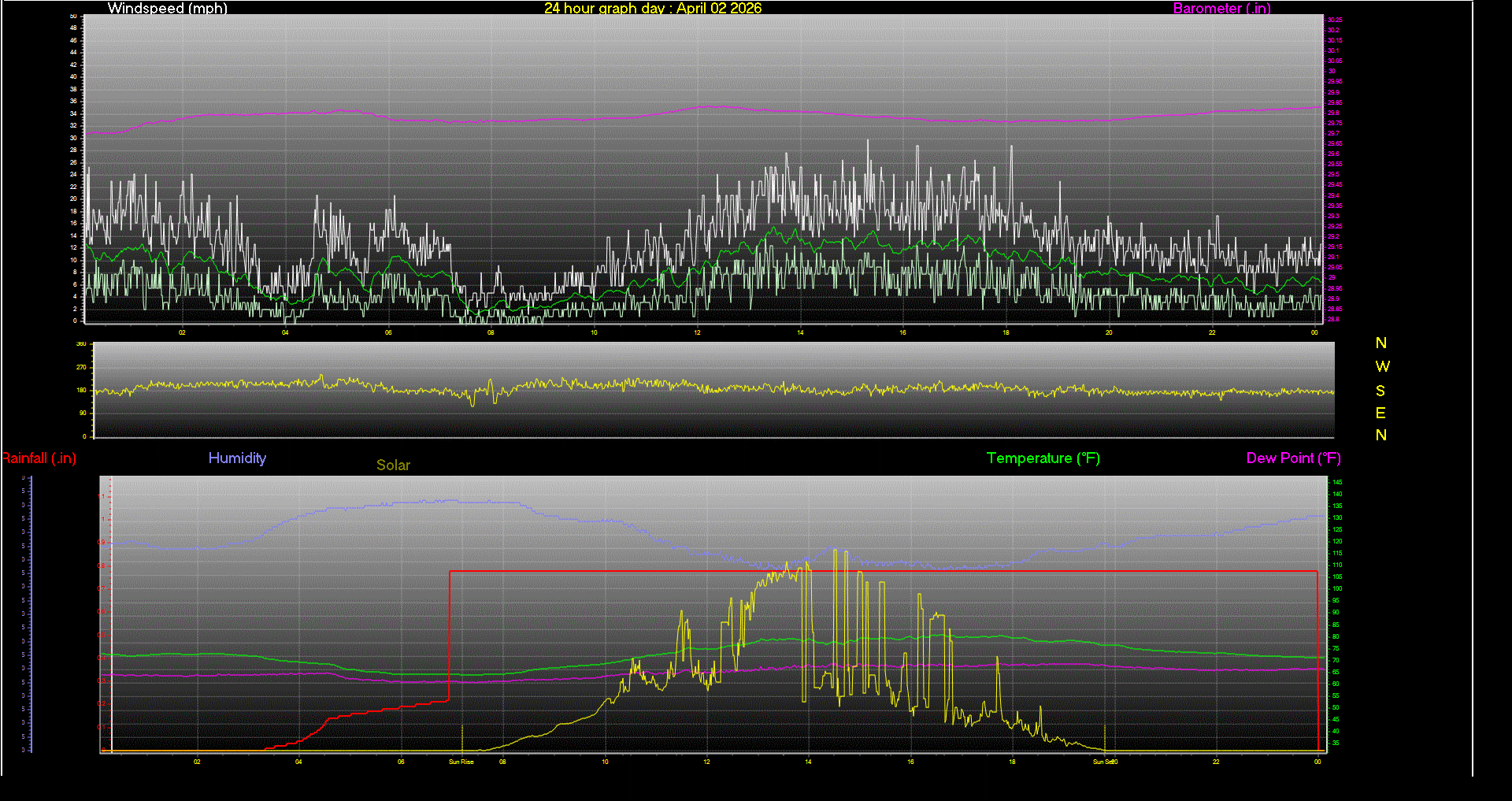Click the Temperature (°F) legend label

click(x=1043, y=458)
